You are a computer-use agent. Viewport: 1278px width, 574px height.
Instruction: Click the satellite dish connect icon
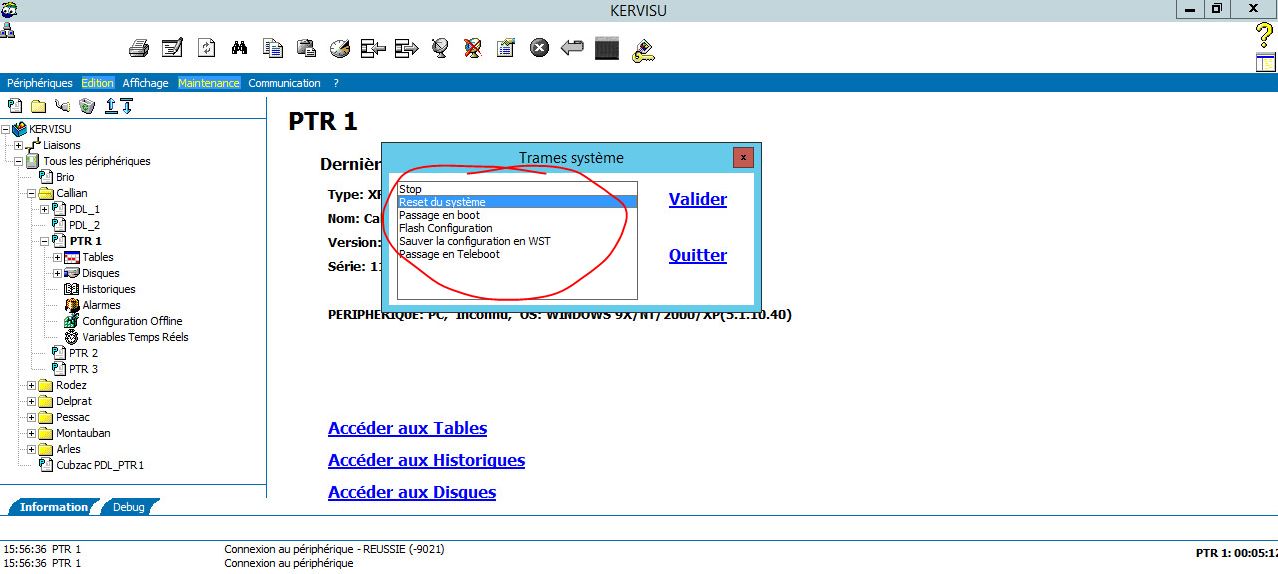pos(439,48)
